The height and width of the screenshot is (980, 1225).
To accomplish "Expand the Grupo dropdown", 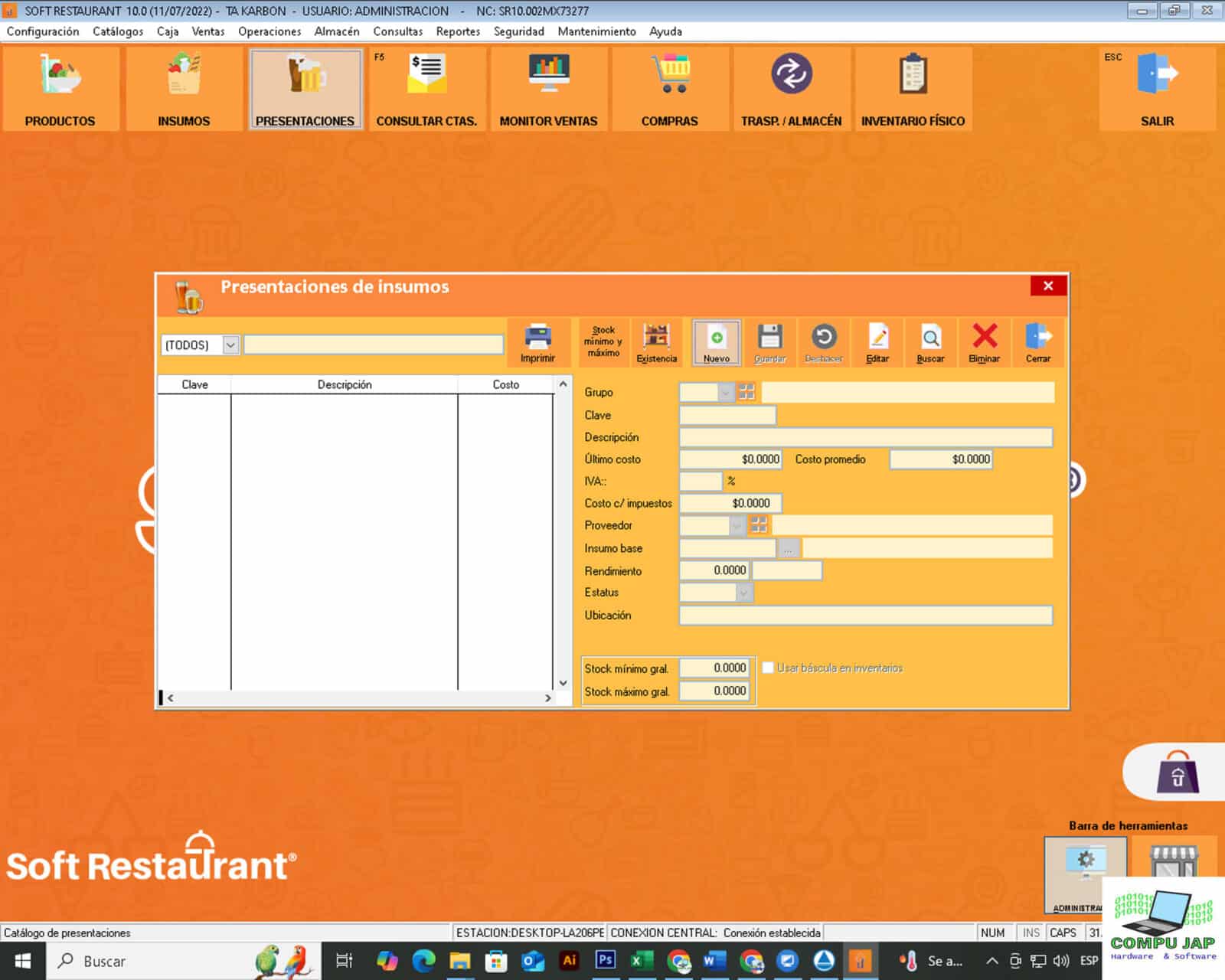I will point(726,392).
